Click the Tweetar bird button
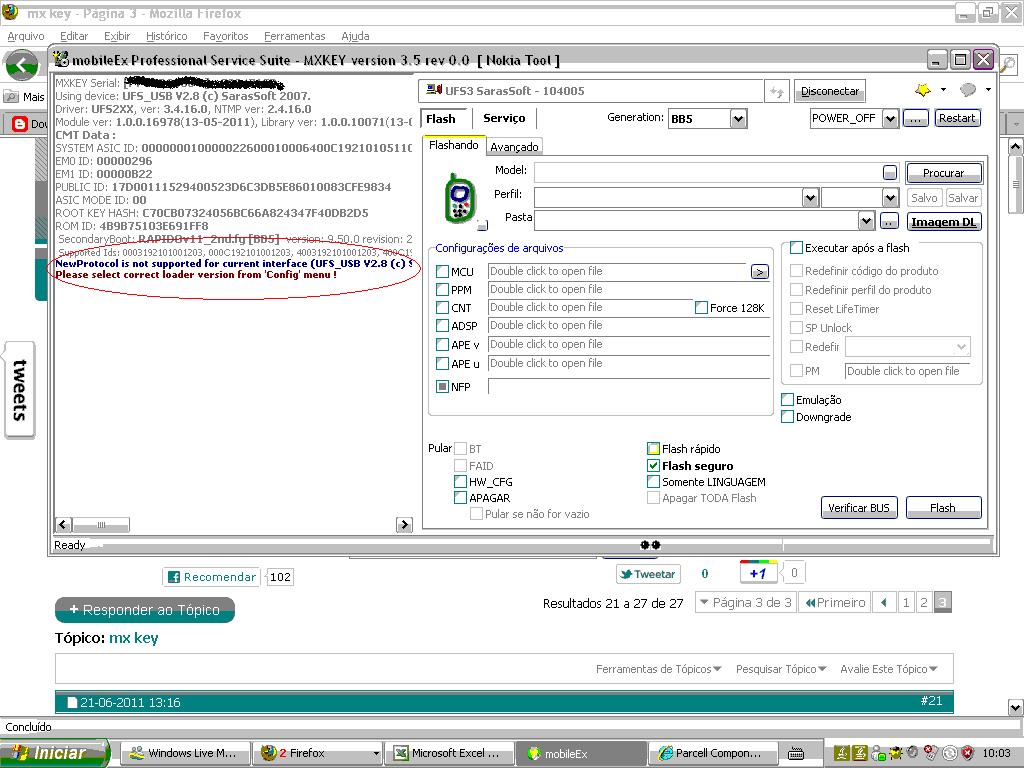The width and height of the screenshot is (1024, 768). [648, 574]
